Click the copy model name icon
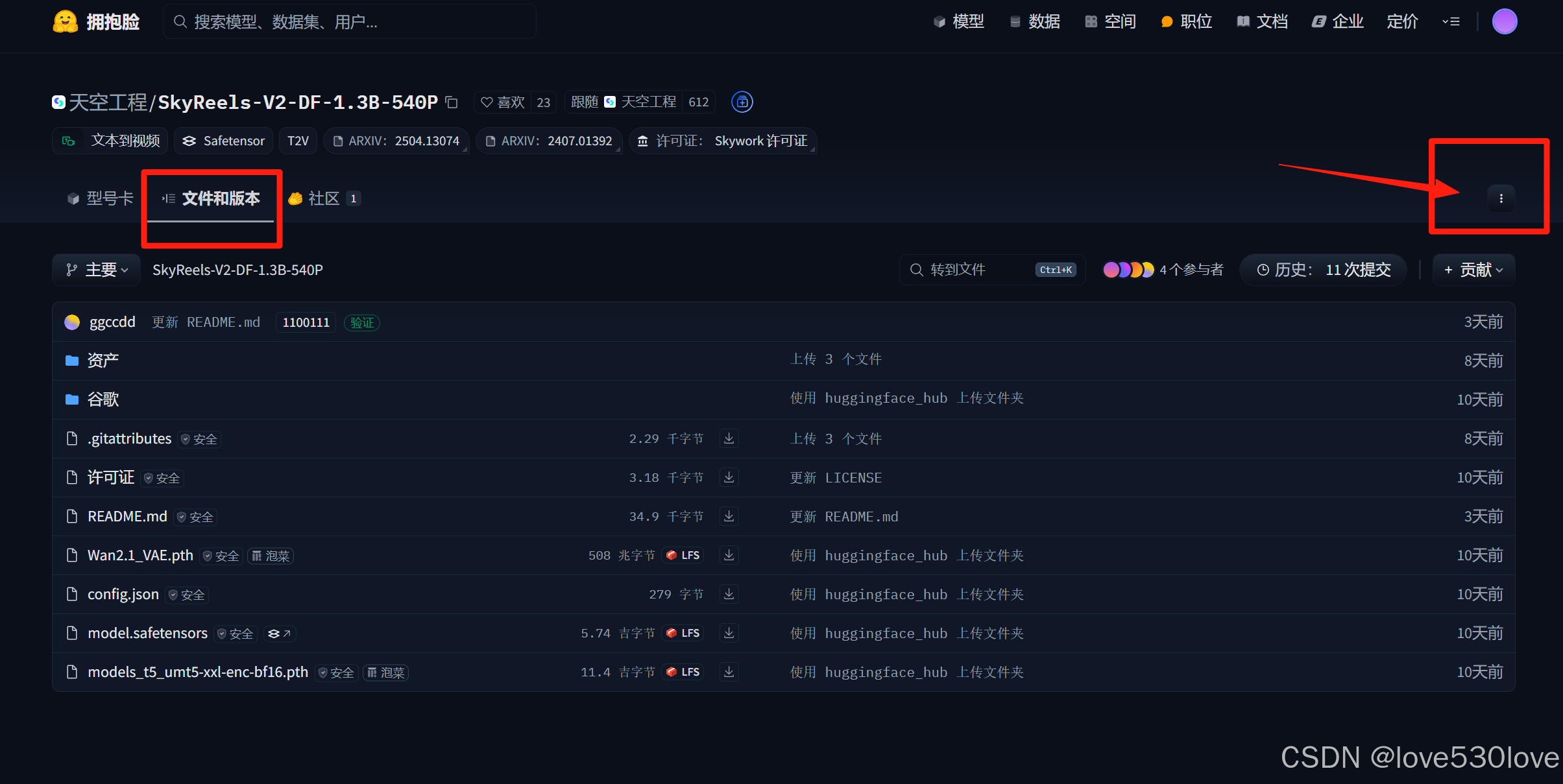 pos(452,102)
